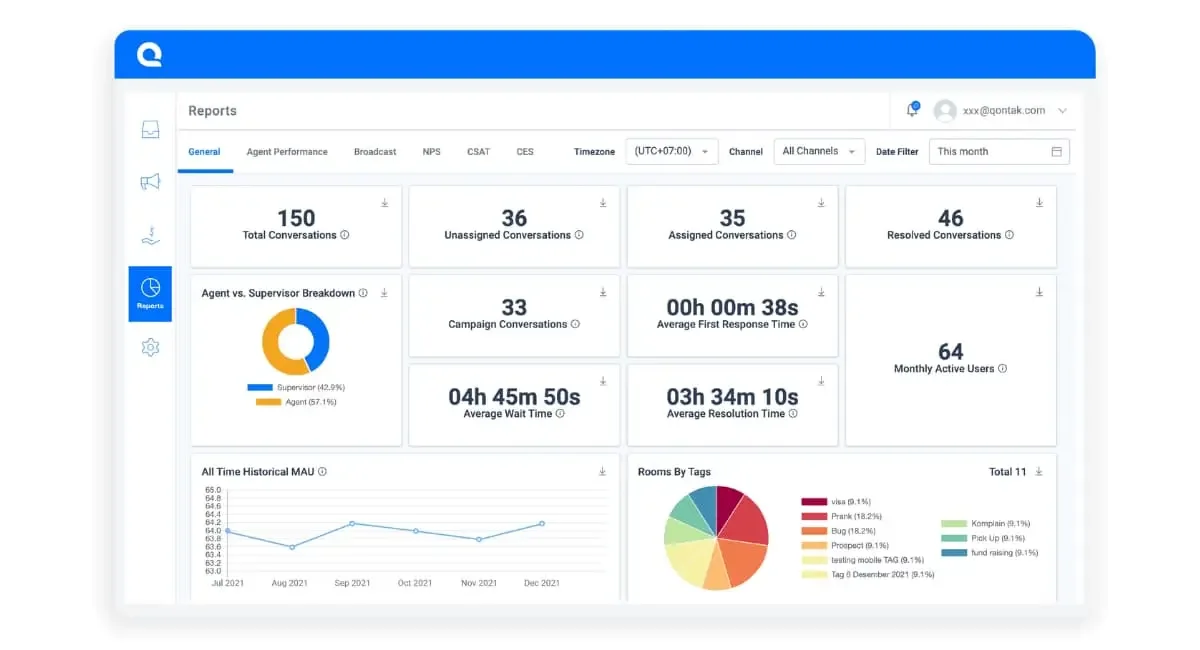Toggle Agent (57.1%) legend swatch

point(268,402)
